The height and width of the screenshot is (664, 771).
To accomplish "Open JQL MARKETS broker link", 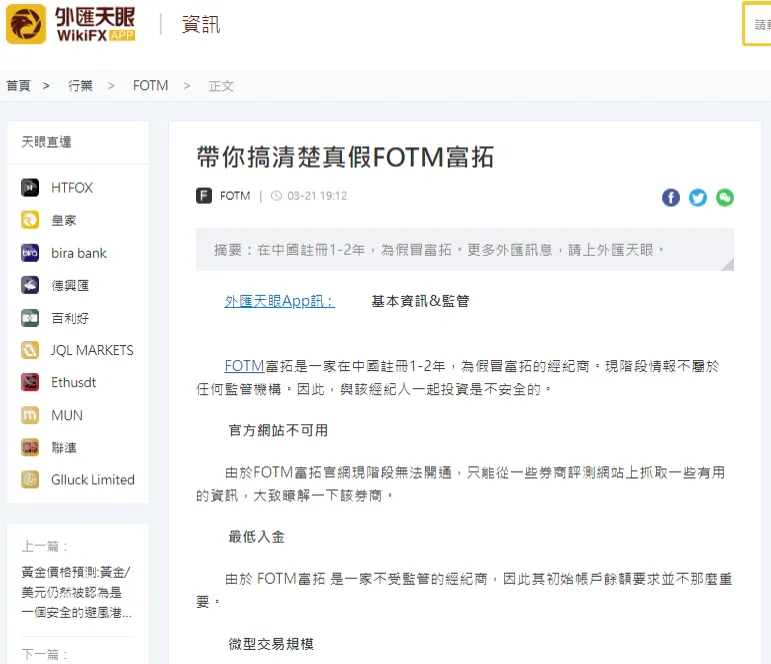I will (x=92, y=350).
